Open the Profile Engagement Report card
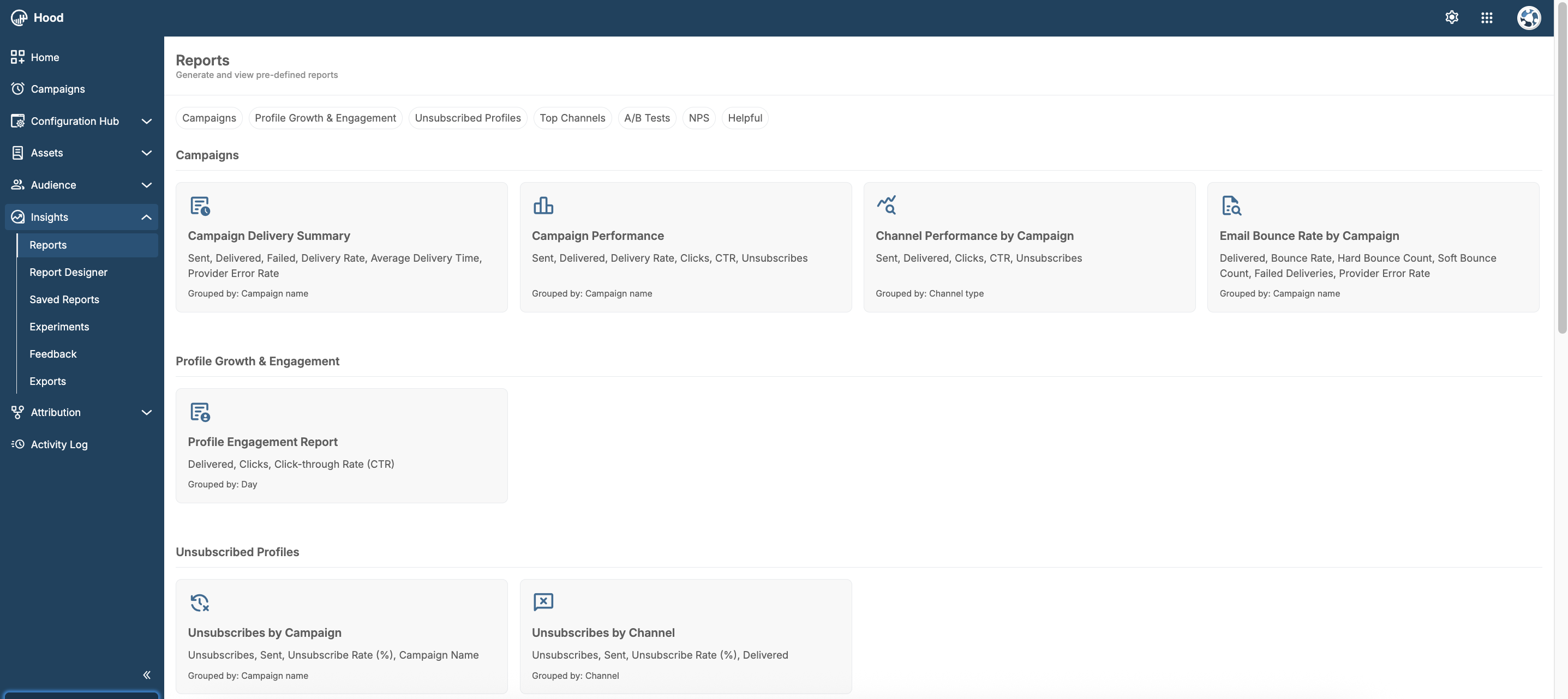Screen dimensions: 1568x699 point(341,445)
